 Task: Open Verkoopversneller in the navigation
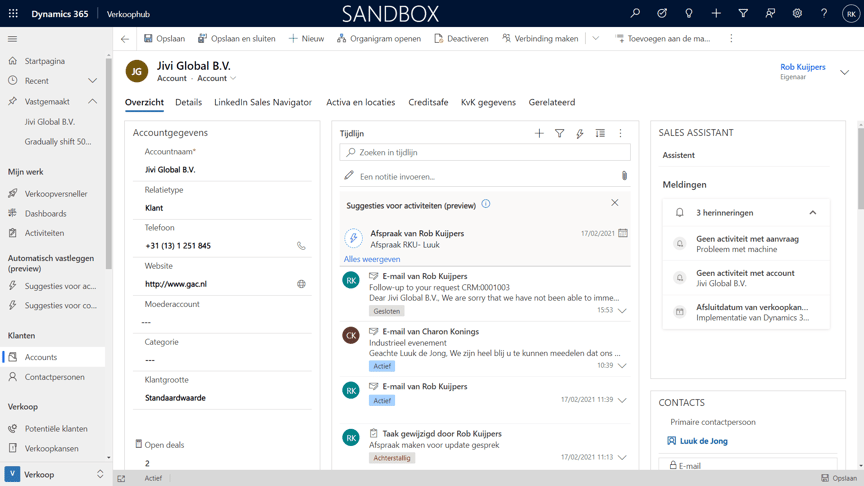point(53,193)
